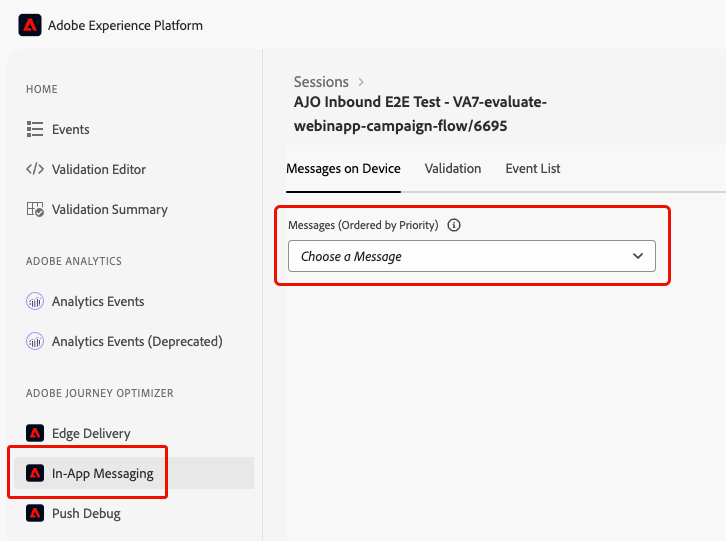Click the info icon beside Messages label
The width and height of the screenshot is (726, 541).
point(454,225)
